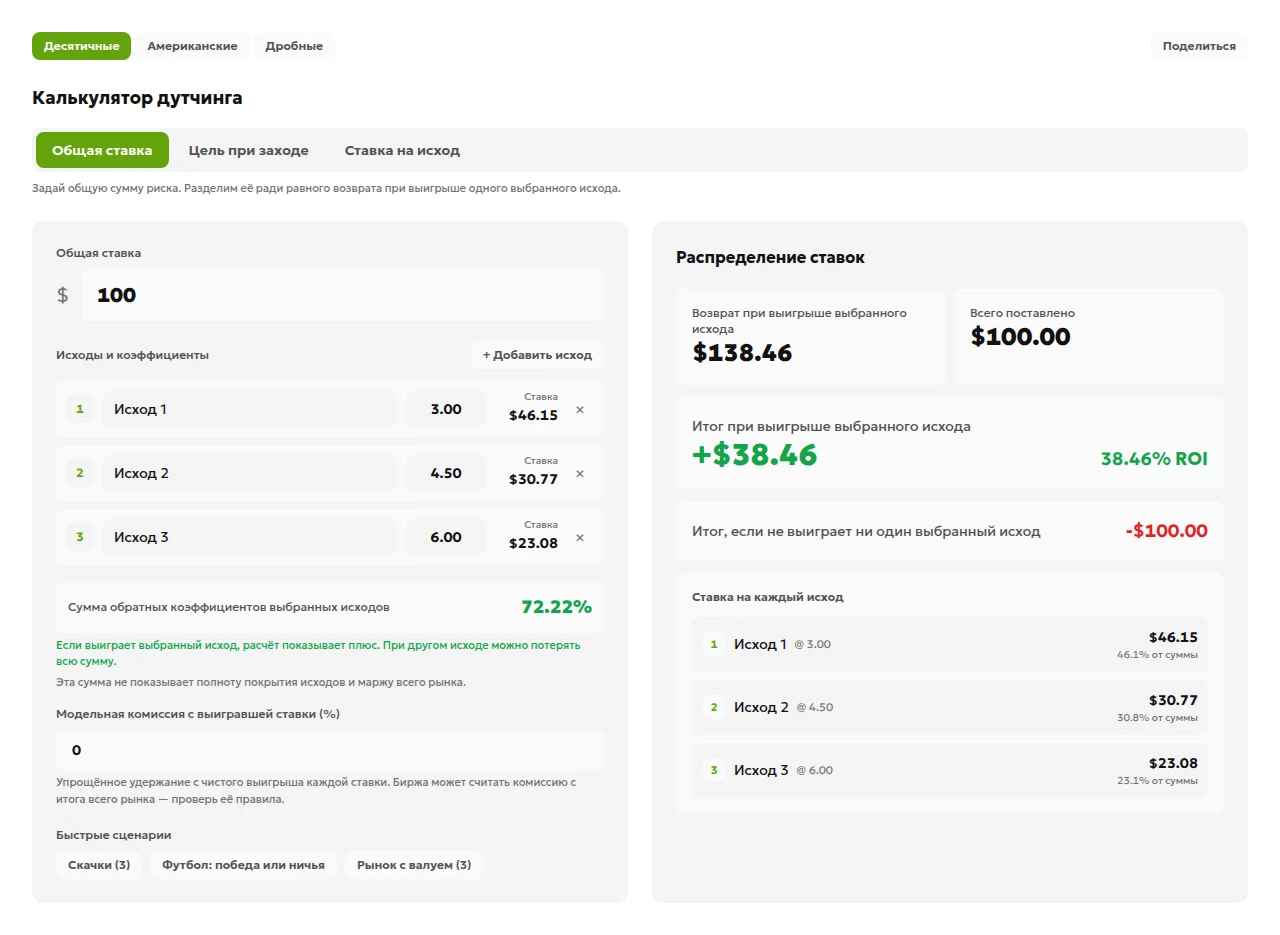
Task: Click the Поделиться button
Action: click(1199, 46)
